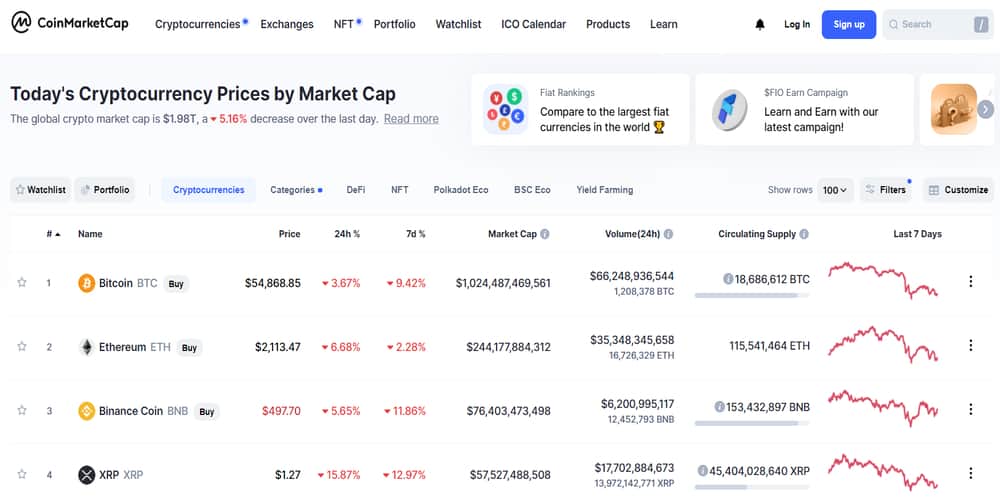The height and width of the screenshot is (500, 1000).
Task: Click the Bitcoin coin icon
Action: pos(87,283)
